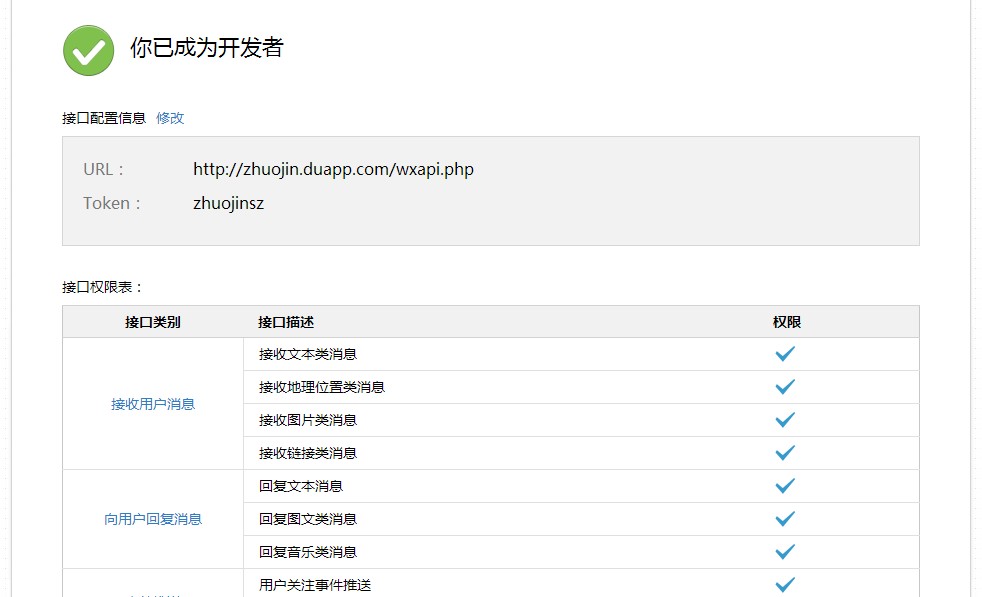Click the 修改 link to edit configuration
The height and width of the screenshot is (597, 982).
pos(170,118)
